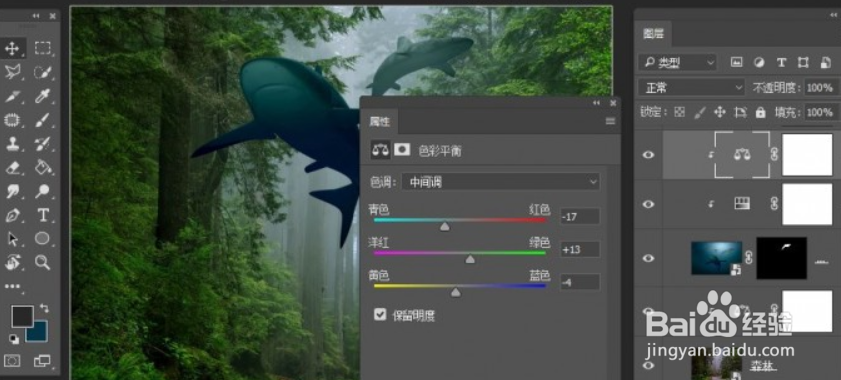Click the 填充 100% field
This screenshot has width=841, height=380.
pyautogui.click(x=821, y=112)
